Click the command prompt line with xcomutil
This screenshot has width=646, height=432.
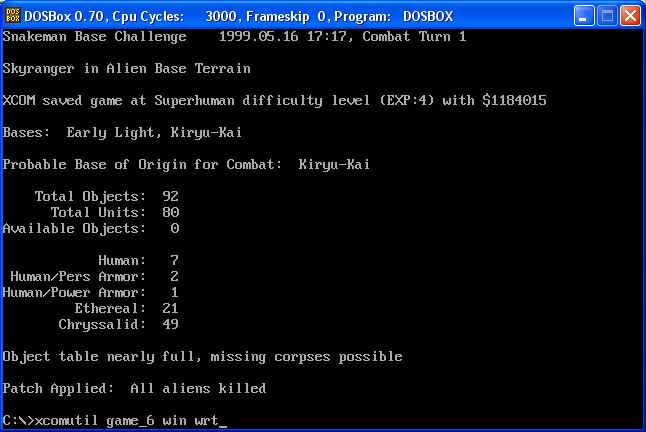tap(115, 420)
